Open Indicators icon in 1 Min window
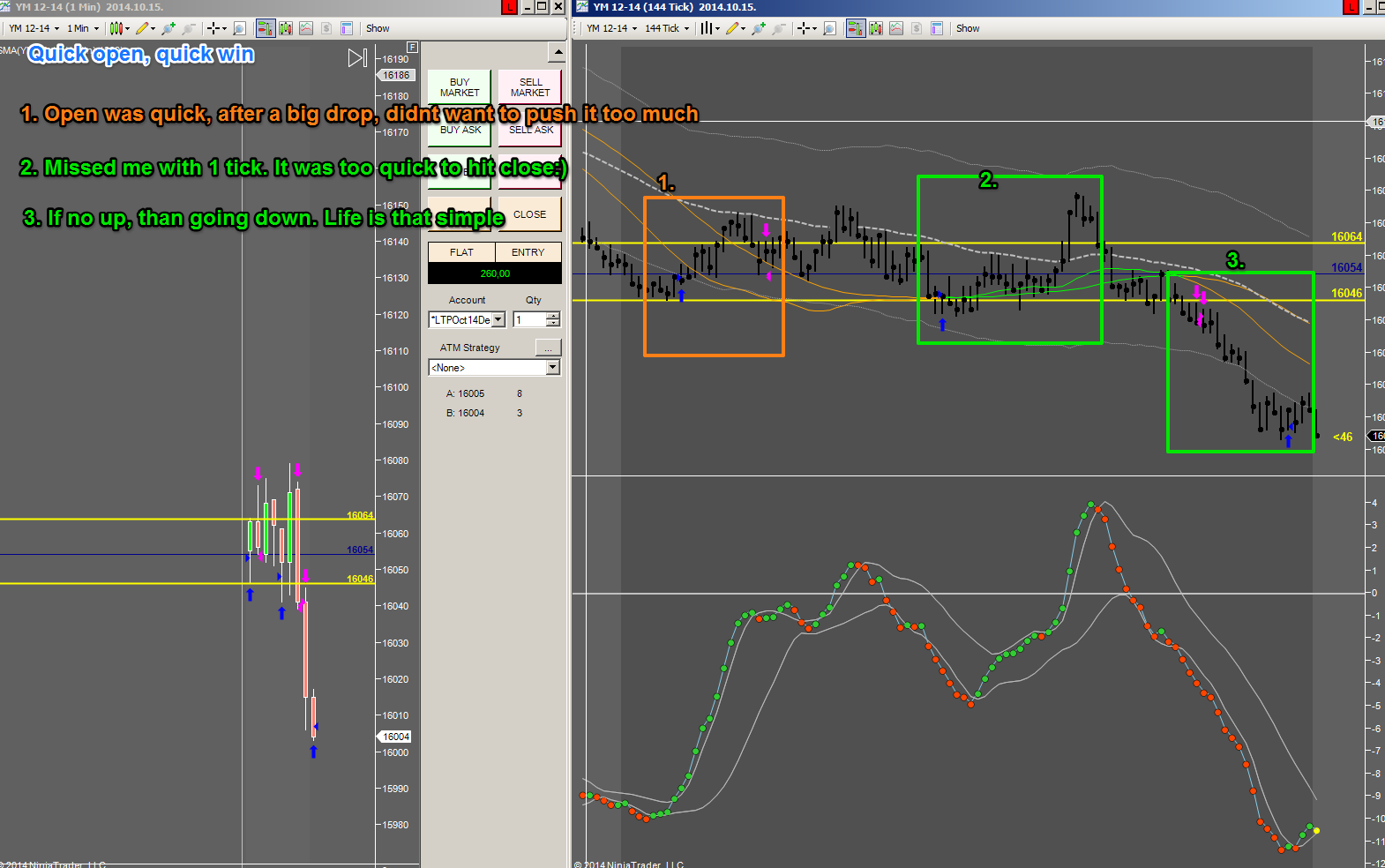This screenshot has width=1385, height=868. pos(306,28)
